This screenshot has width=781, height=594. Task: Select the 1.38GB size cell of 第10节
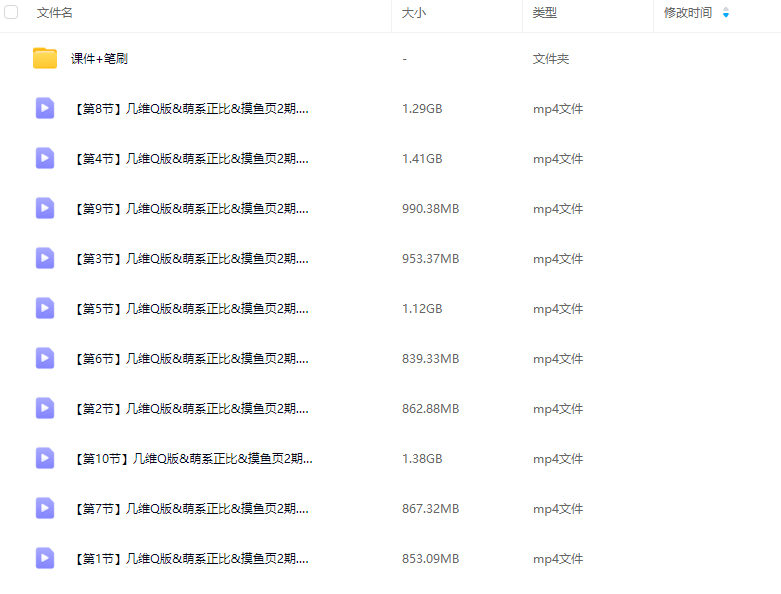coord(422,459)
